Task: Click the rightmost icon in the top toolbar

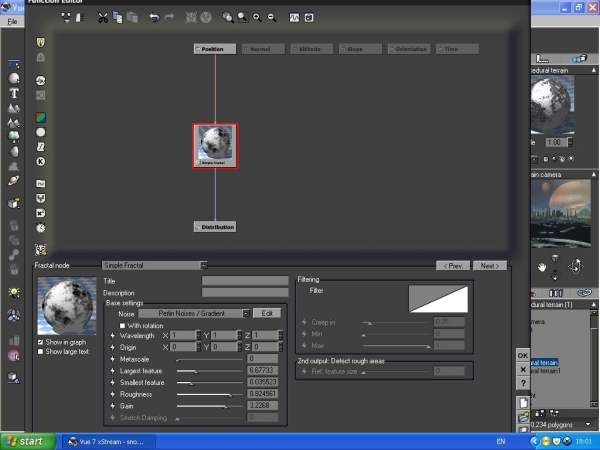Action: point(309,18)
